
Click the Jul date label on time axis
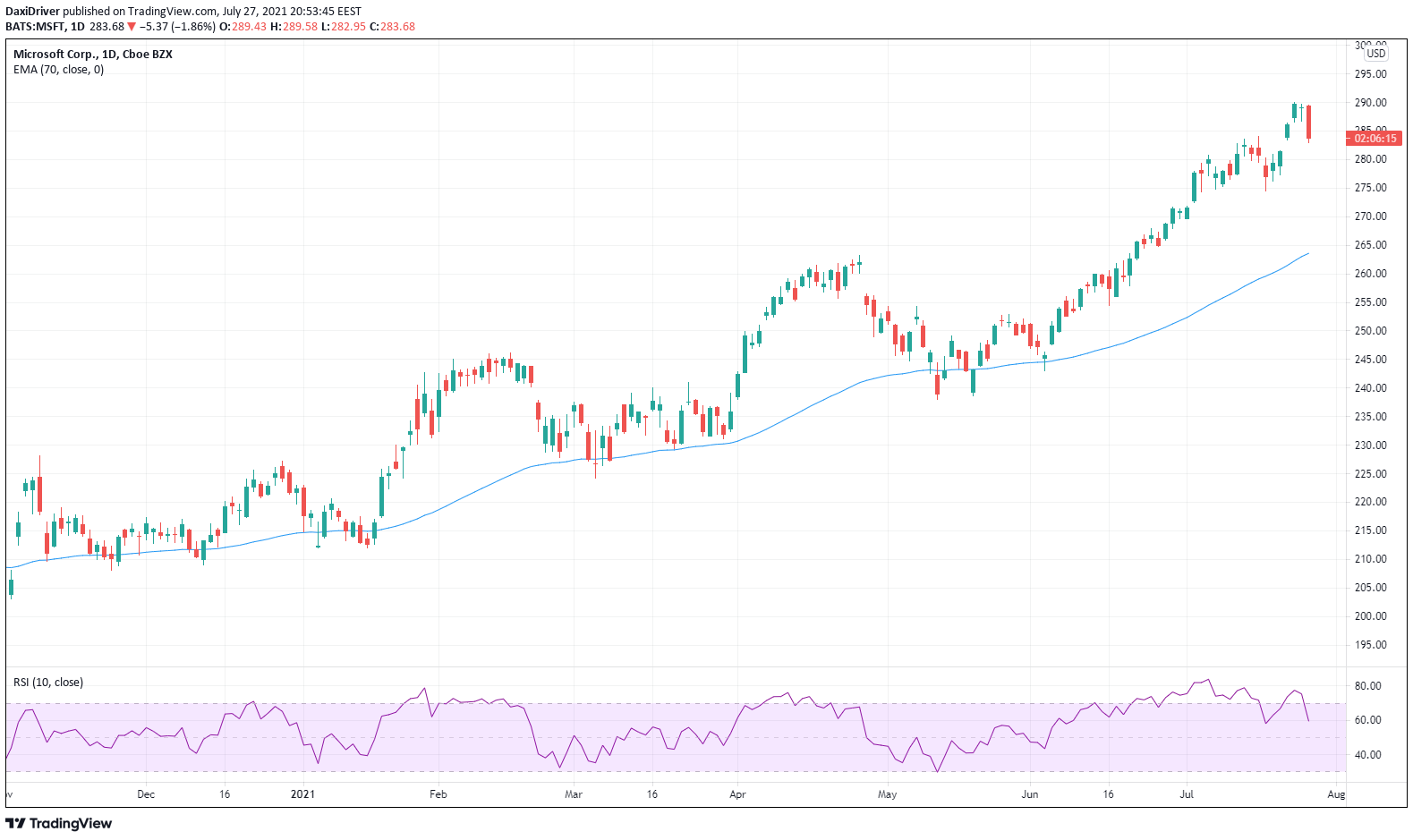1187,794
